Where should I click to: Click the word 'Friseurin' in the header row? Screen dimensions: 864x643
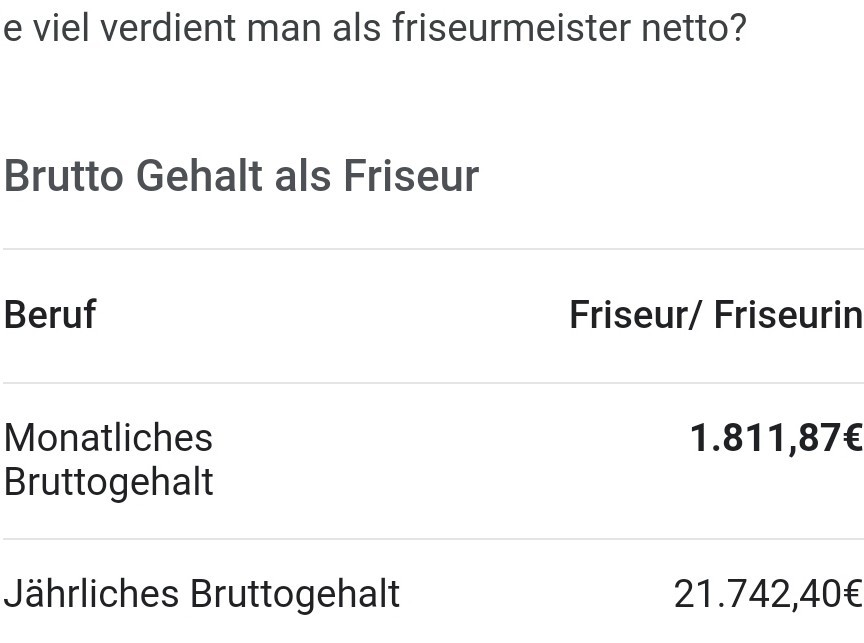pyautogui.click(x=789, y=315)
